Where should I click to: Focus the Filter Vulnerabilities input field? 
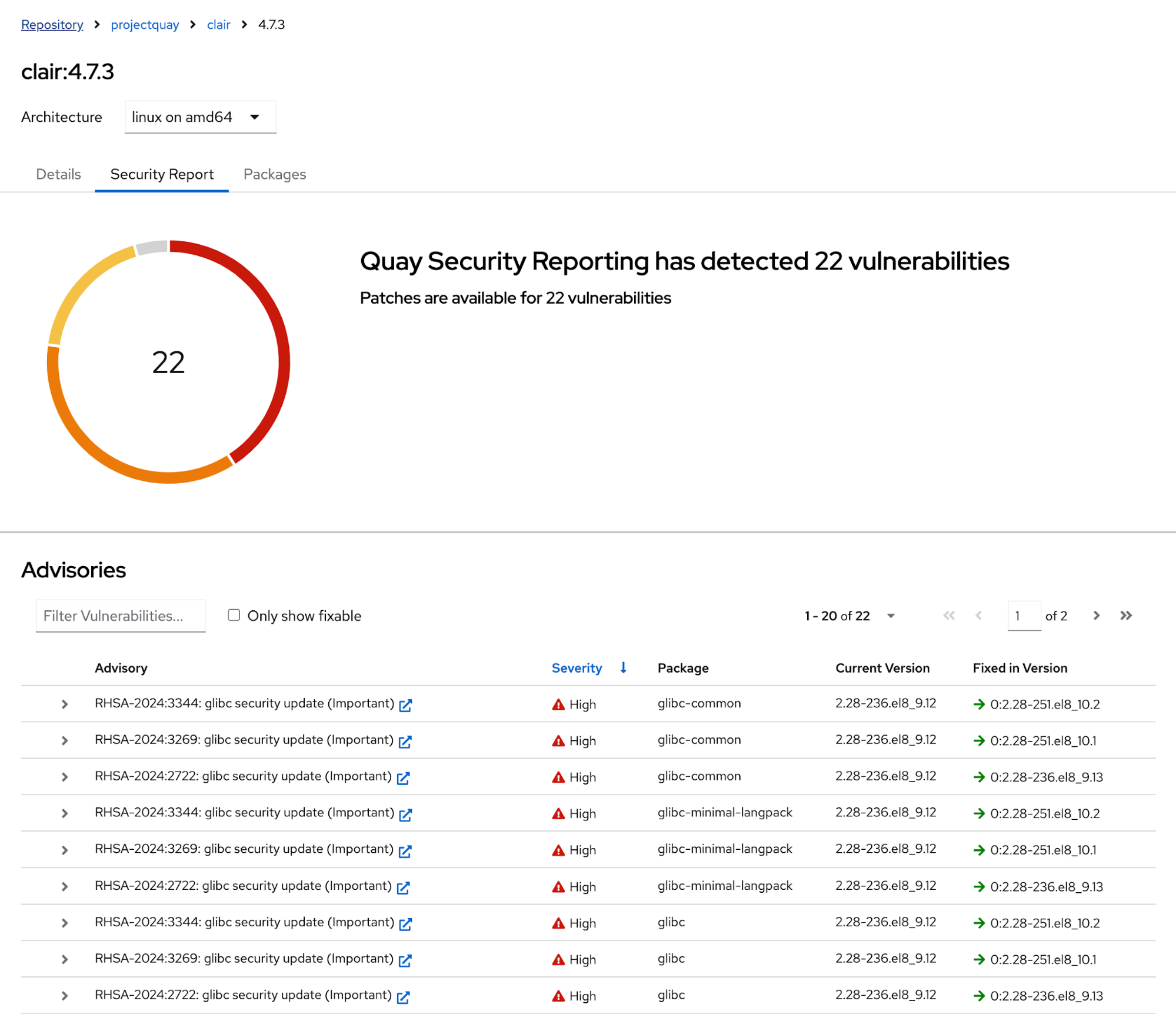pos(121,616)
